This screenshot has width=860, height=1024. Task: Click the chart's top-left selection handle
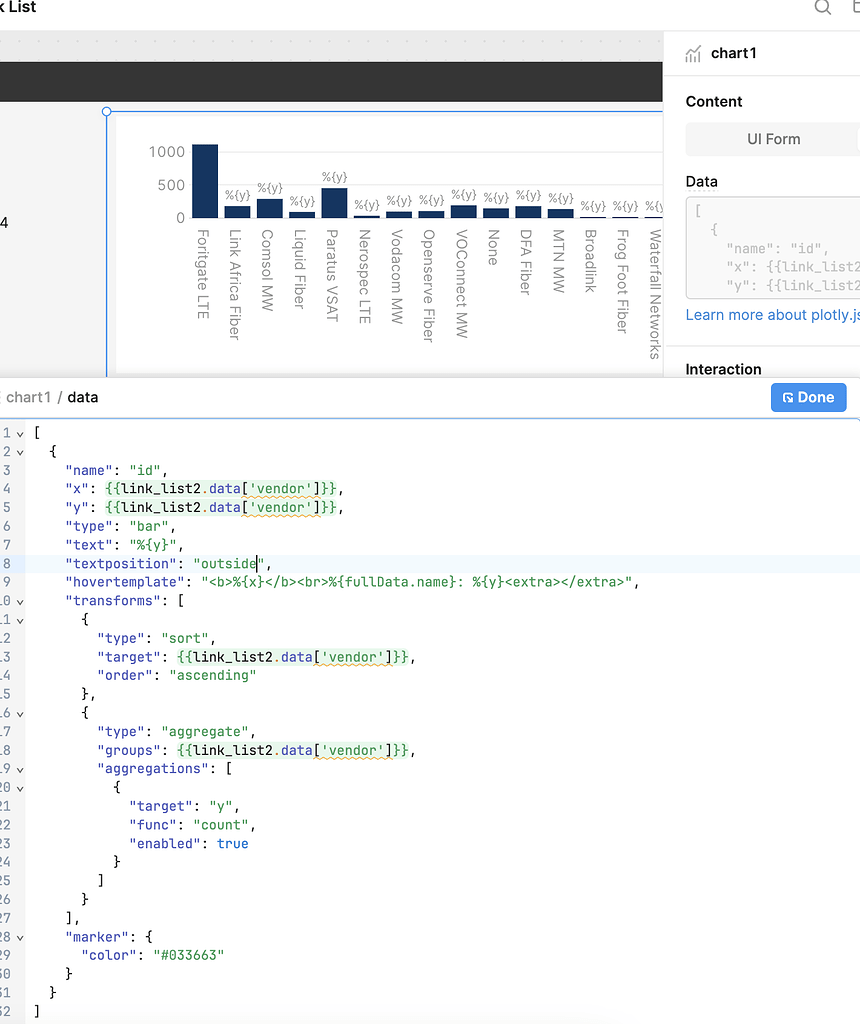pos(106,112)
